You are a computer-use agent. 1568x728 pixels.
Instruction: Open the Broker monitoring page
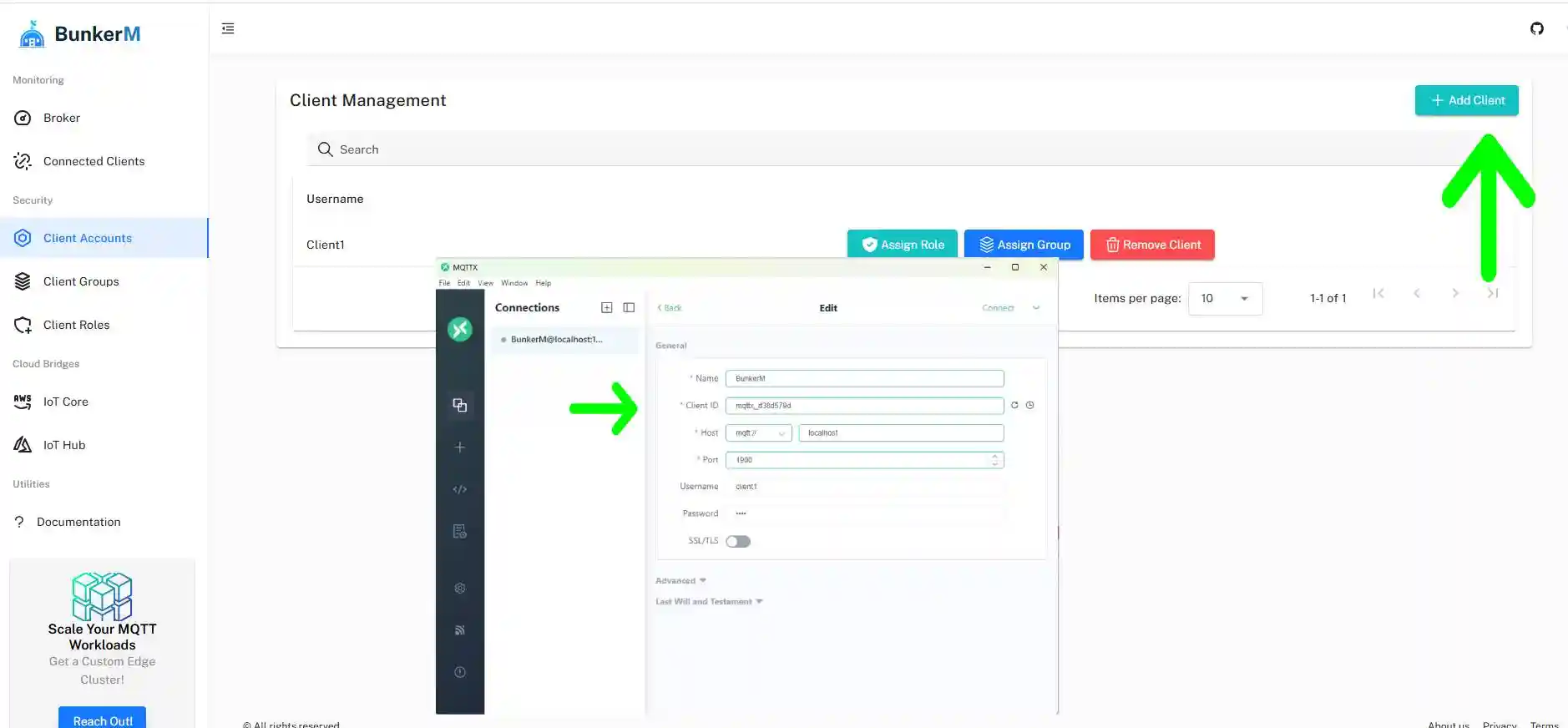(x=104, y=118)
